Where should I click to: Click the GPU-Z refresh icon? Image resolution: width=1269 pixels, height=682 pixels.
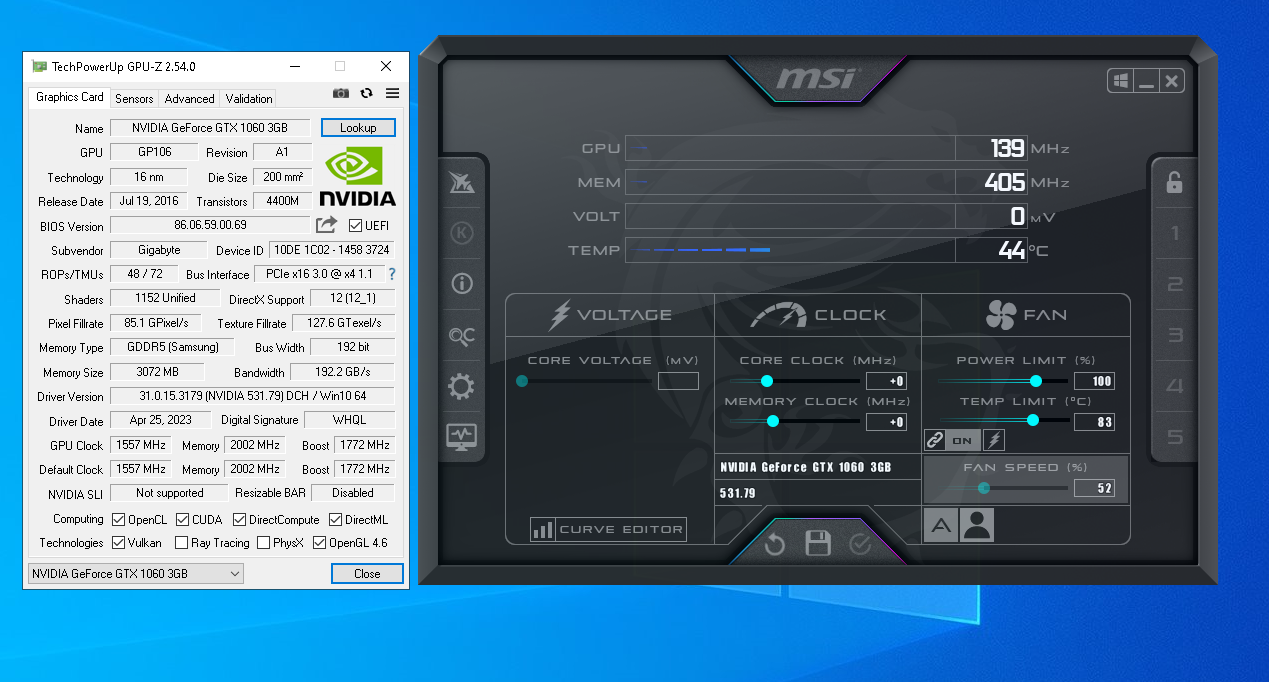pos(367,94)
